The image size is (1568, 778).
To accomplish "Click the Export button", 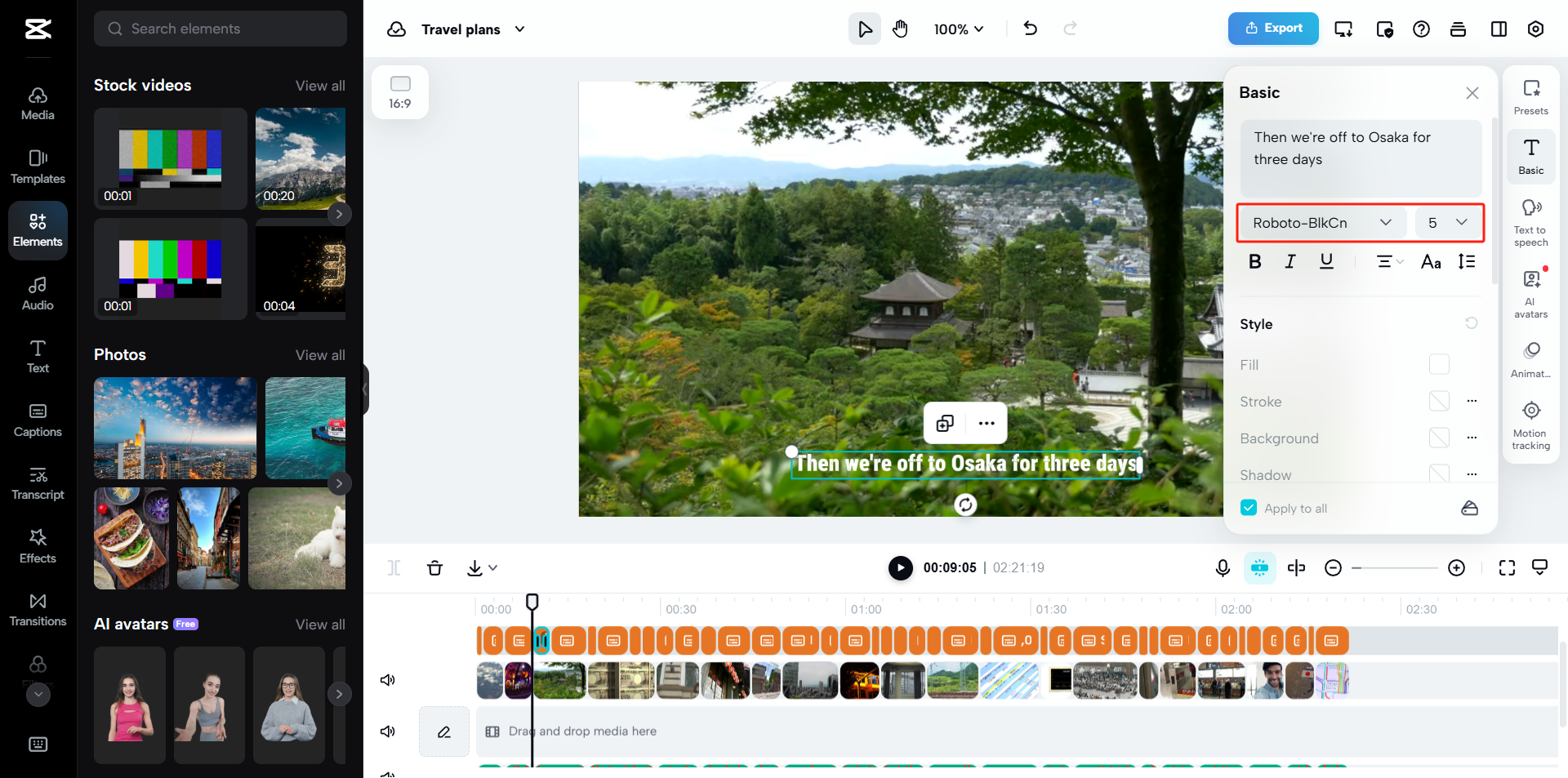I will (x=1273, y=29).
